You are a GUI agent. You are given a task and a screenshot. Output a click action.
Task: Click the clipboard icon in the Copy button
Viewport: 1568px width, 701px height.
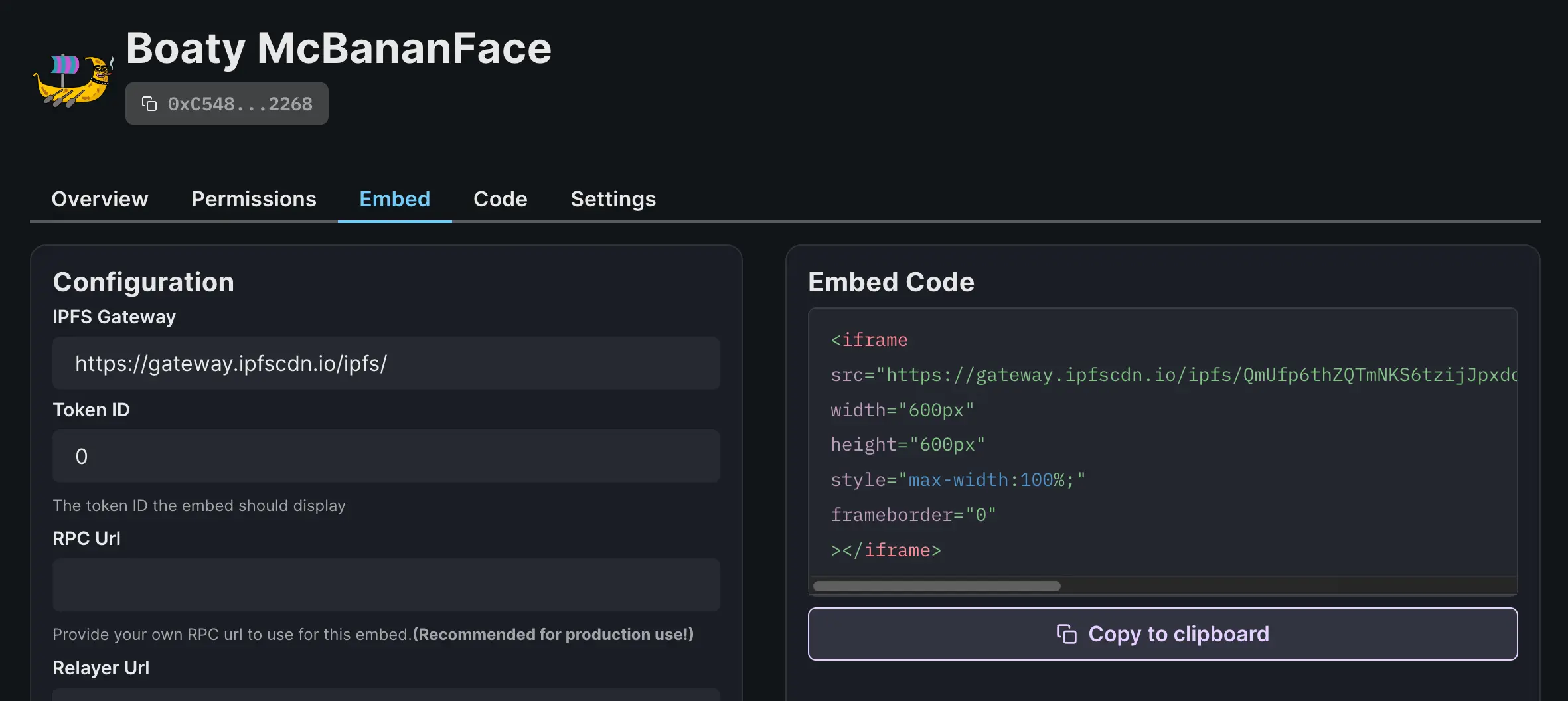[1066, 634]
